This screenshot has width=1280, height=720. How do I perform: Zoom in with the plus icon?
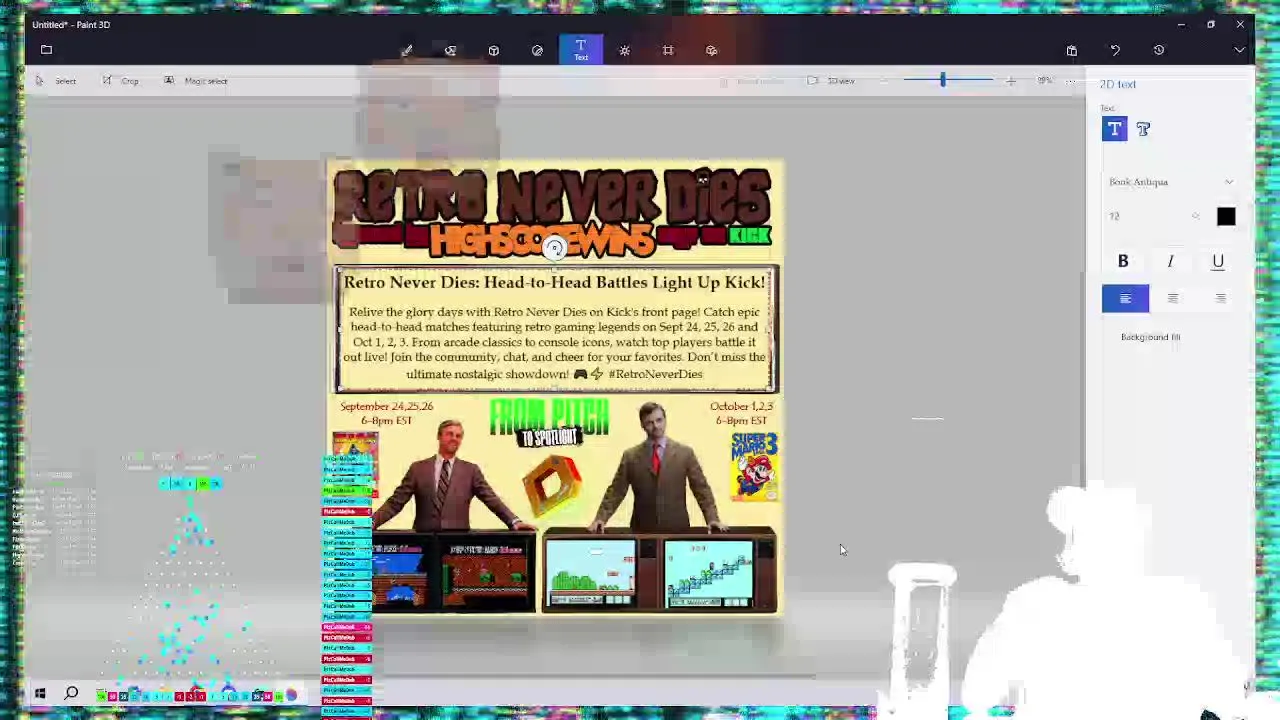point(1011,81)
